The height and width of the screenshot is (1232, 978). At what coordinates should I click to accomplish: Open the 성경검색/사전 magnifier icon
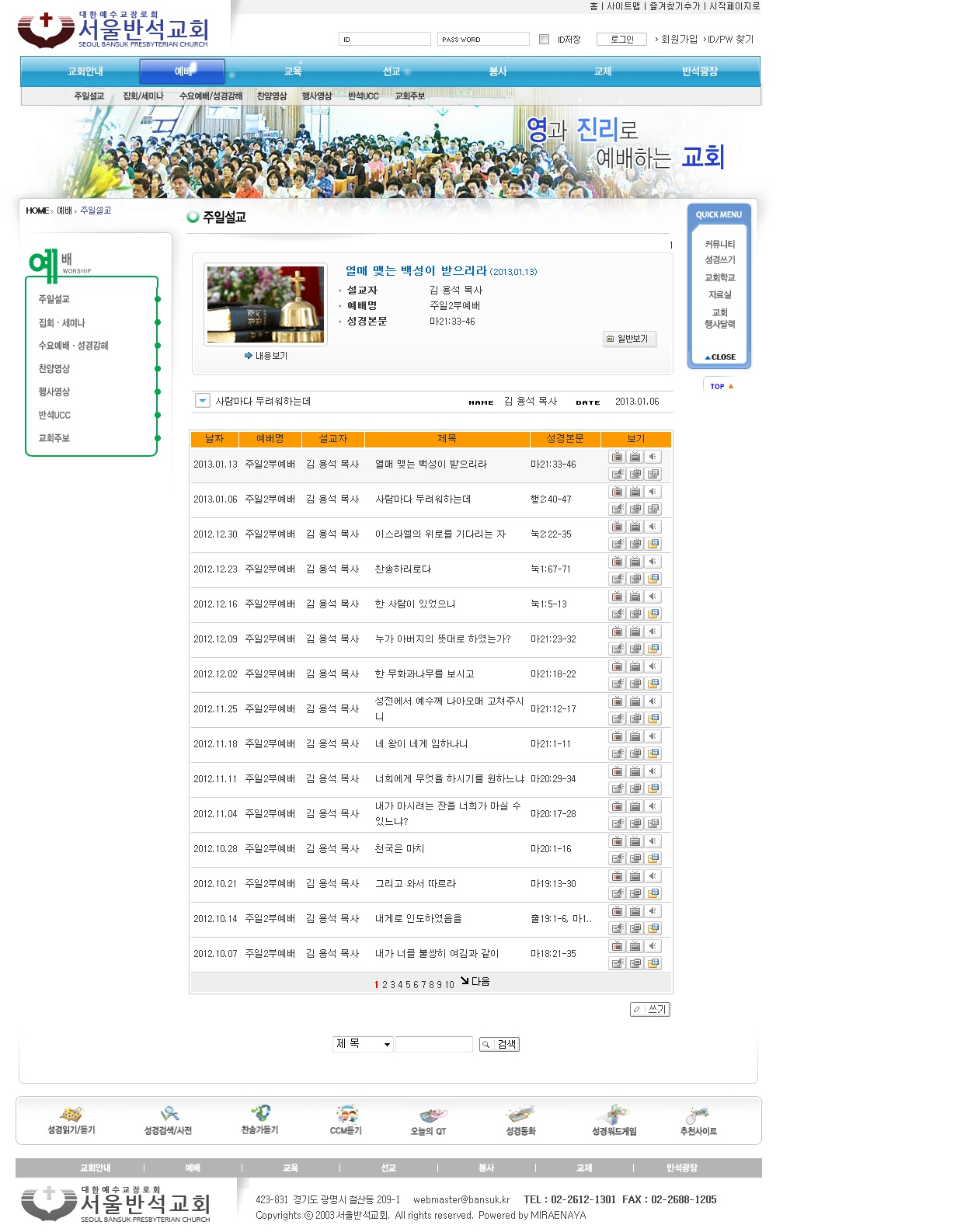[x=169, y=1115]
